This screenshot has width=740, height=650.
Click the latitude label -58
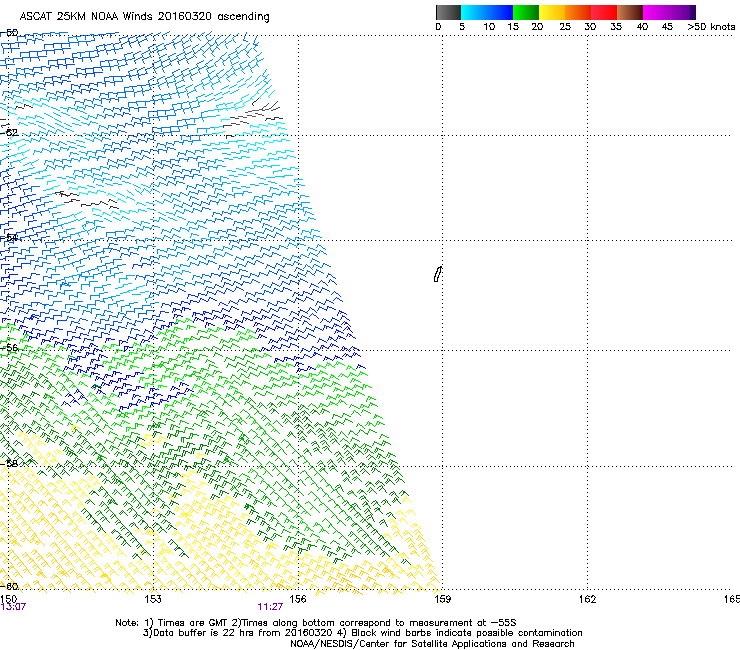(x=9, y=464)
